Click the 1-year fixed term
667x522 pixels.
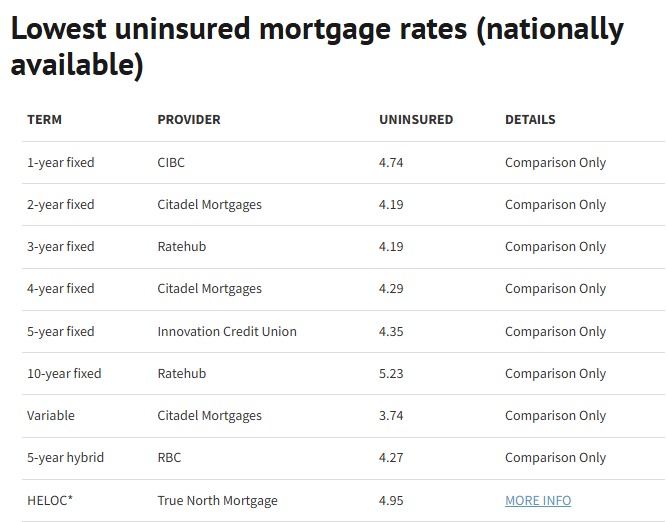(61, 162)
